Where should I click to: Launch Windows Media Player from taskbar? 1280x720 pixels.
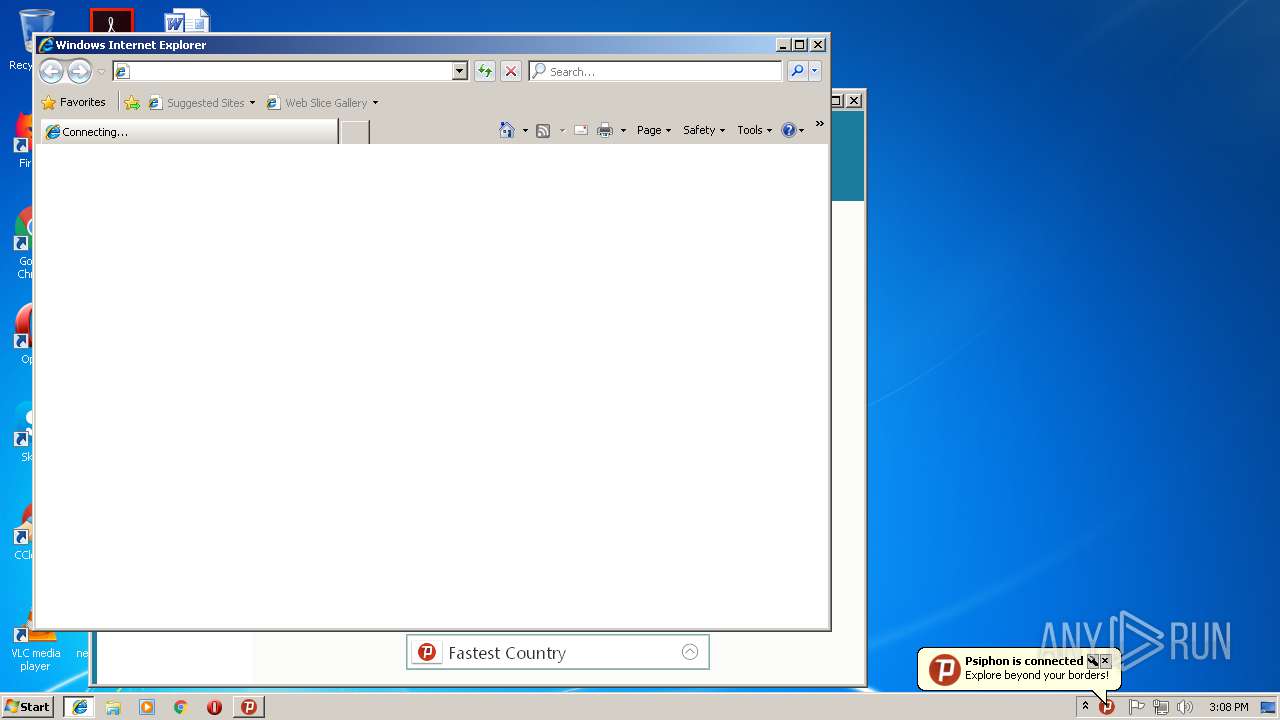pos(147,707)
